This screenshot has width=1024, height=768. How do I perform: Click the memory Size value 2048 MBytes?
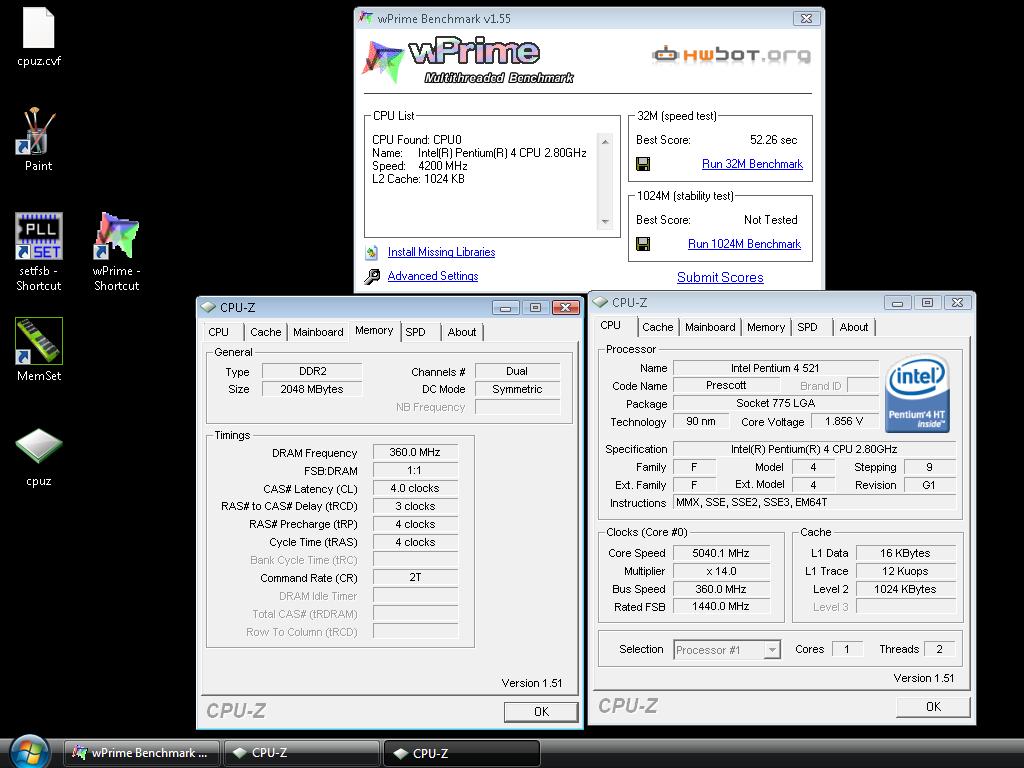[x=312, y=389]
